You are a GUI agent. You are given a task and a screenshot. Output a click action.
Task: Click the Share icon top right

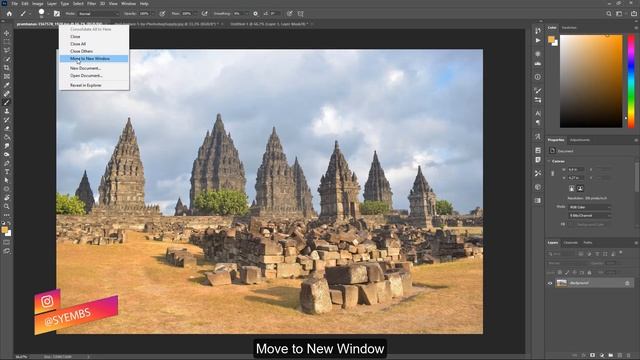pyautogui.click(x=634, y=13)
